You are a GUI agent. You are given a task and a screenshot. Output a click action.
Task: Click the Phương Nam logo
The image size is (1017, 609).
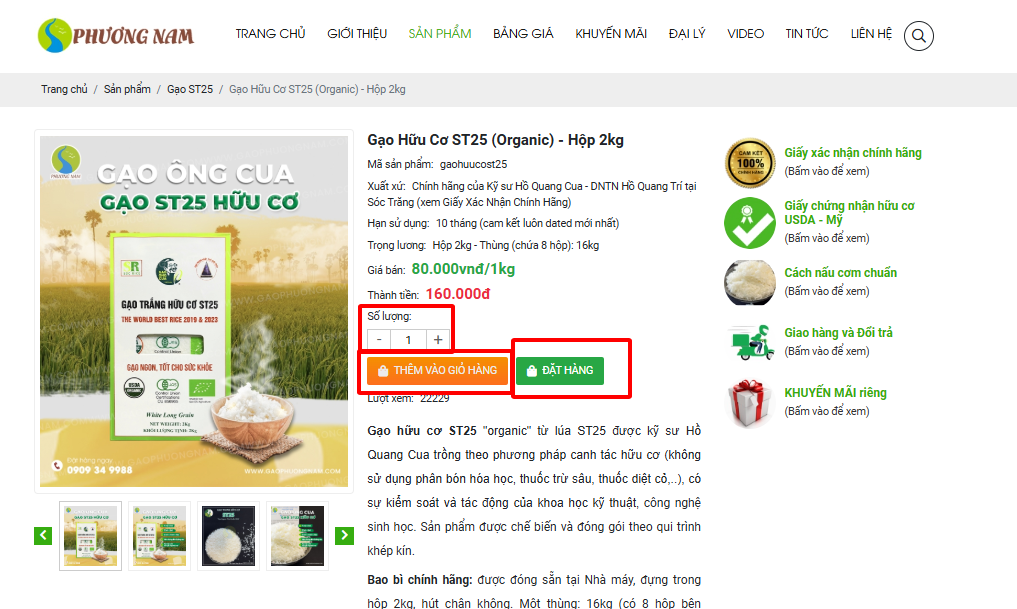(116, 35)
